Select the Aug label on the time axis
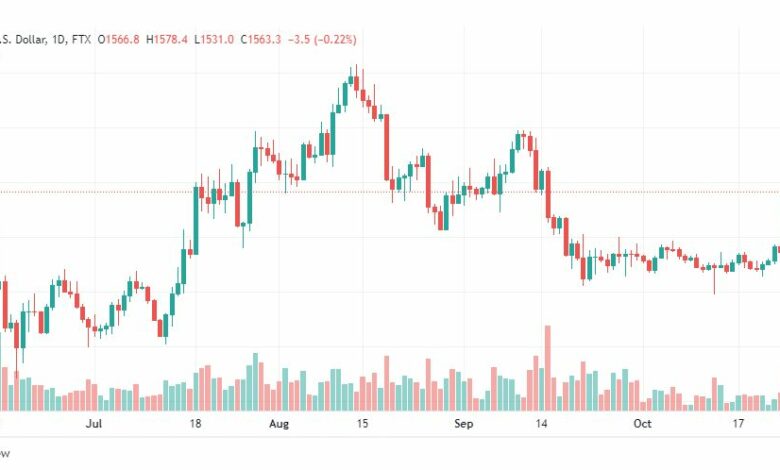 (x=279, y=424)
